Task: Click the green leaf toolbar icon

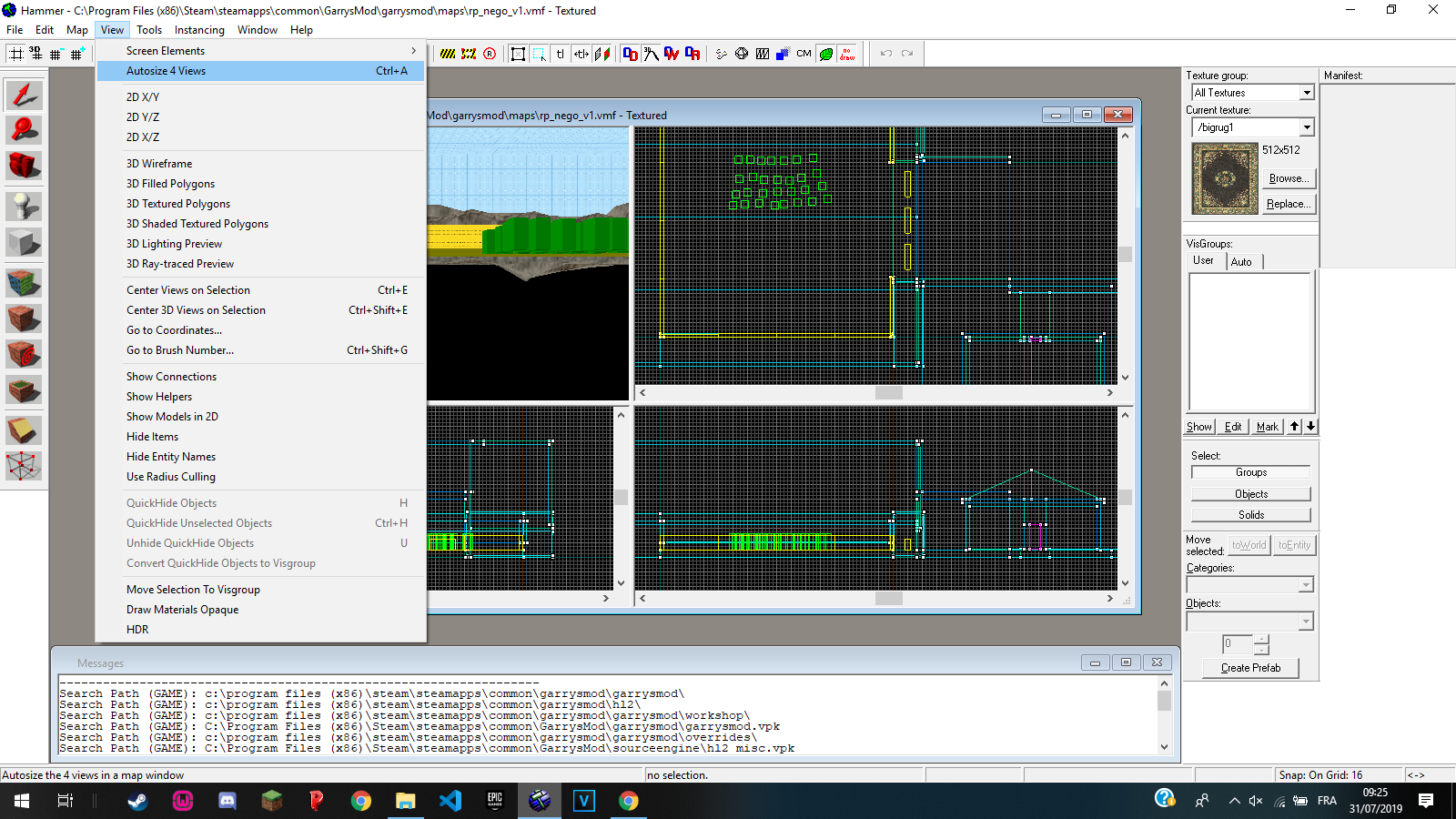Action: pos(825,54)
